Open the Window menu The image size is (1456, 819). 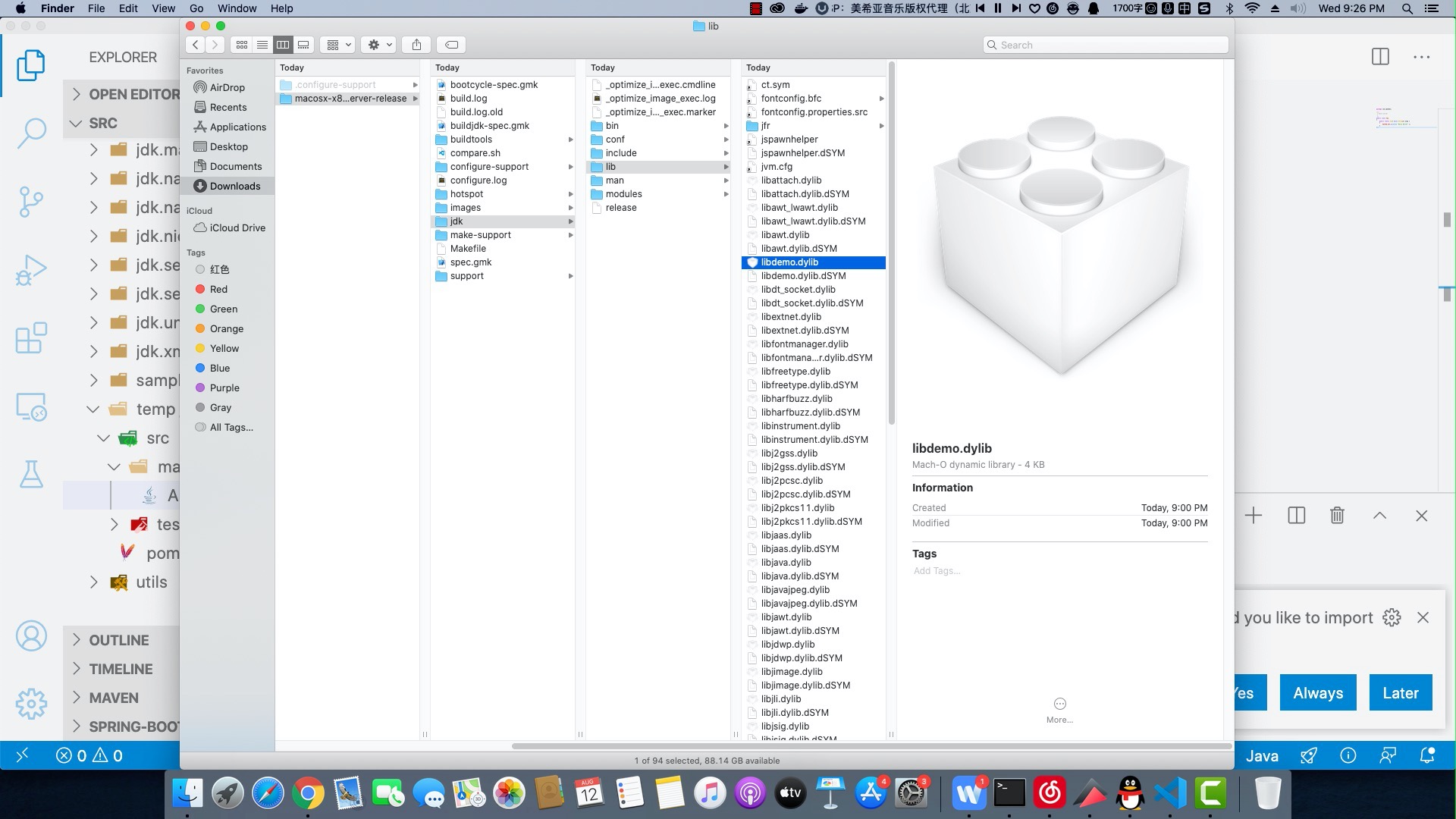(237, 8)
